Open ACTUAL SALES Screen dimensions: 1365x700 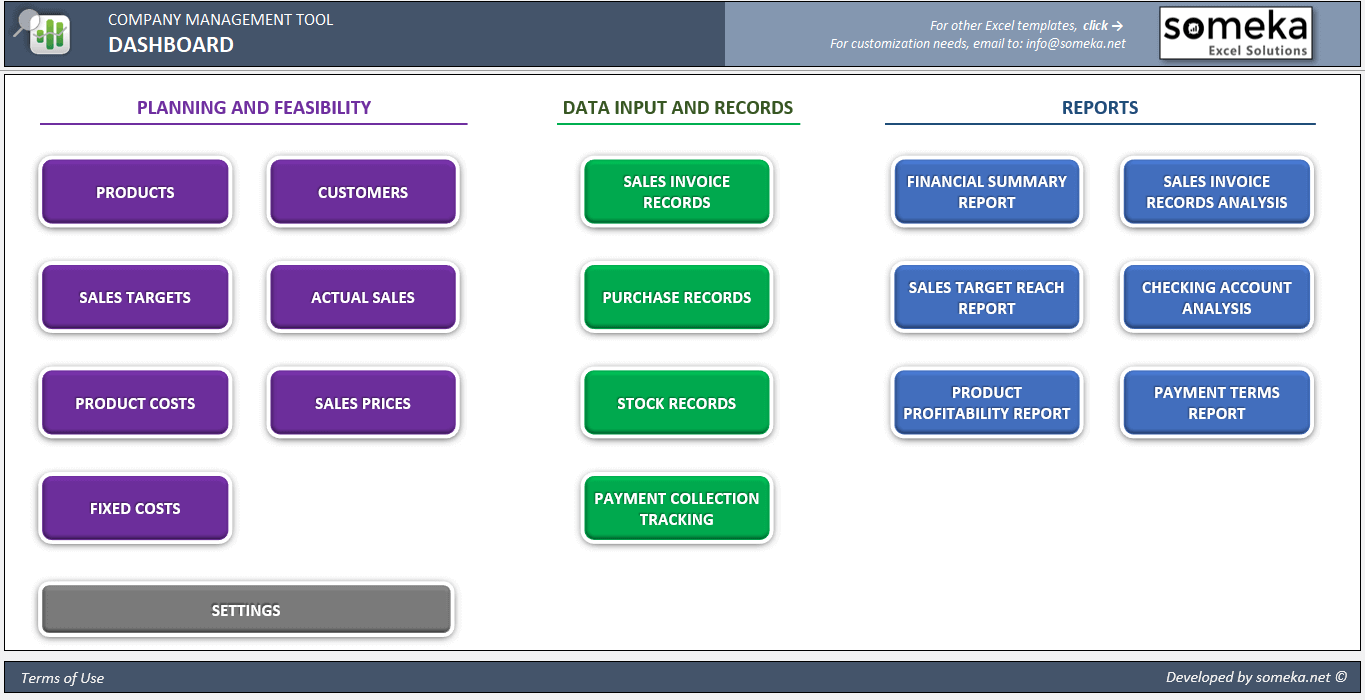tap(362, 297)
